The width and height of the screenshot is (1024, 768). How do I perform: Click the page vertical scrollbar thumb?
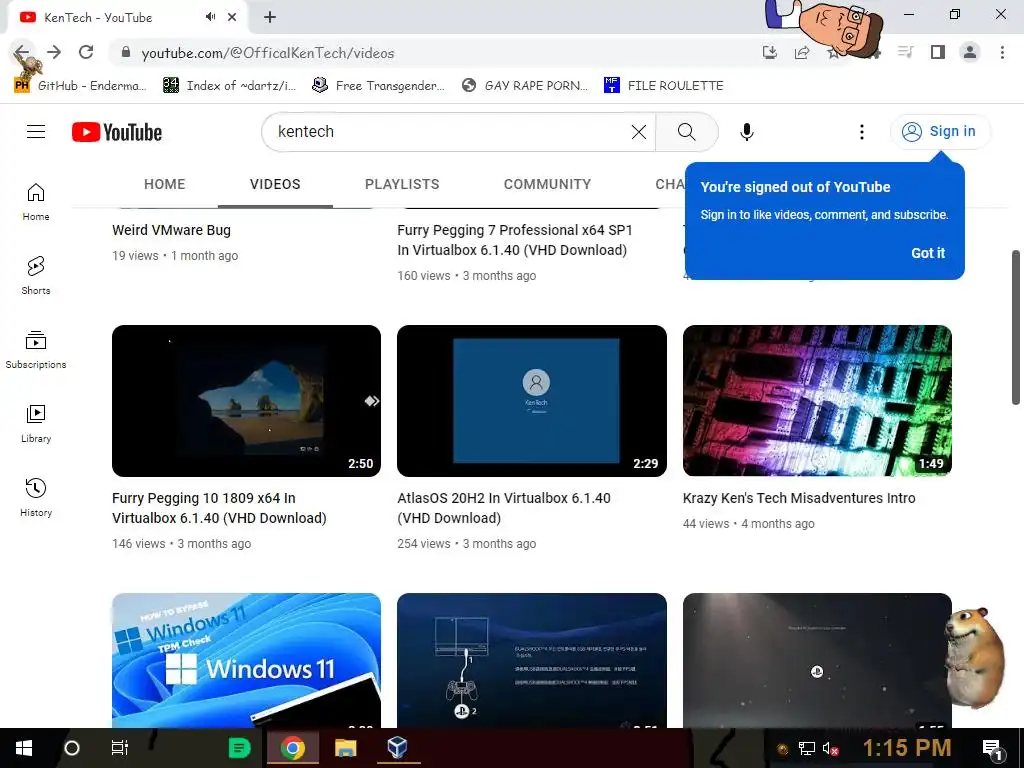(x=1016, y=327)
